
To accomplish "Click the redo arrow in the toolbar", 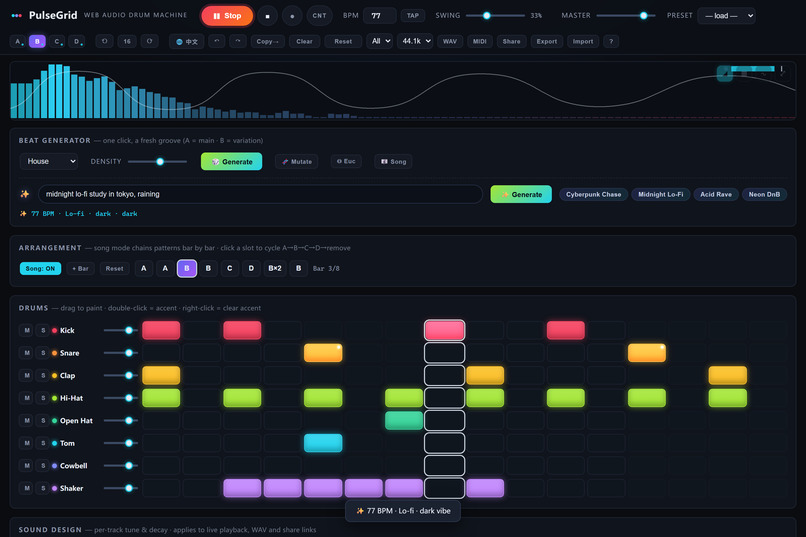I will (237, 41).
